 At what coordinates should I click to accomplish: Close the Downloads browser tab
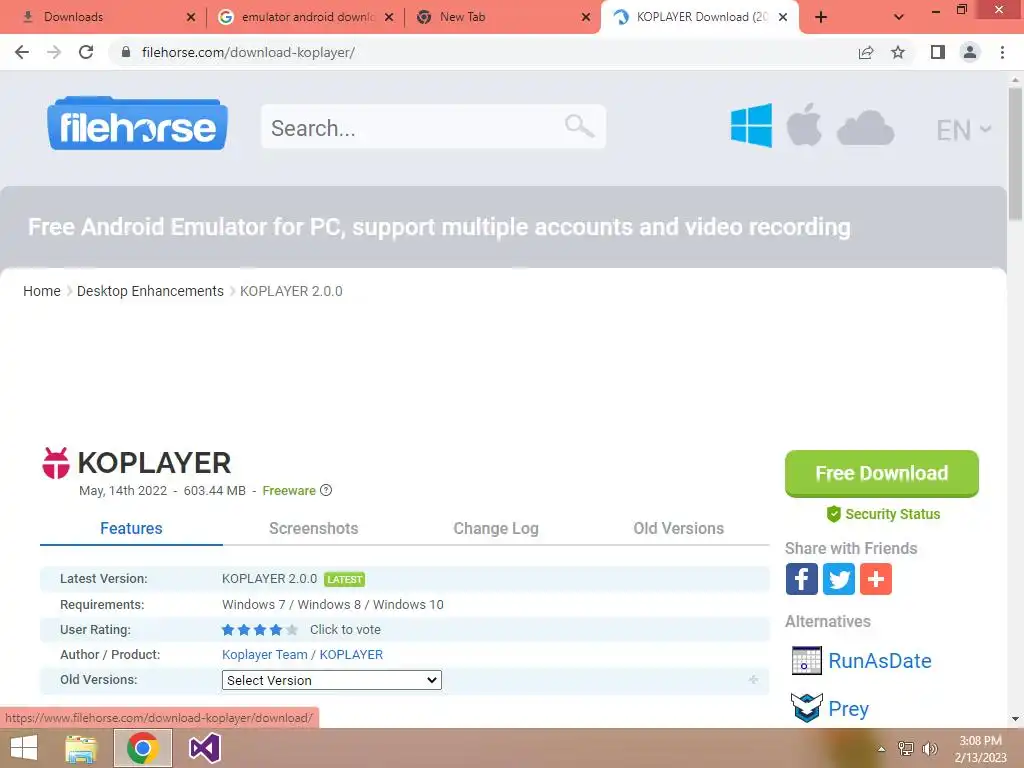point(191,17)
